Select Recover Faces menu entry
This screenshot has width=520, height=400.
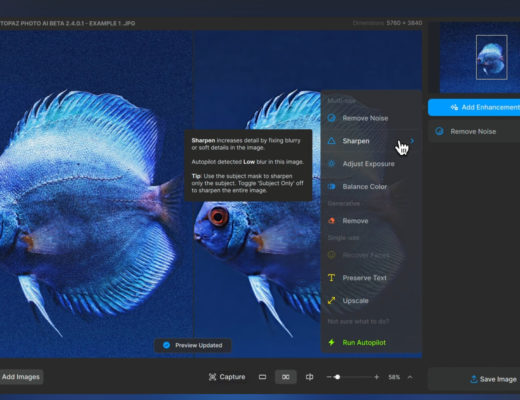pyautogui.click(x=371, y=255)
